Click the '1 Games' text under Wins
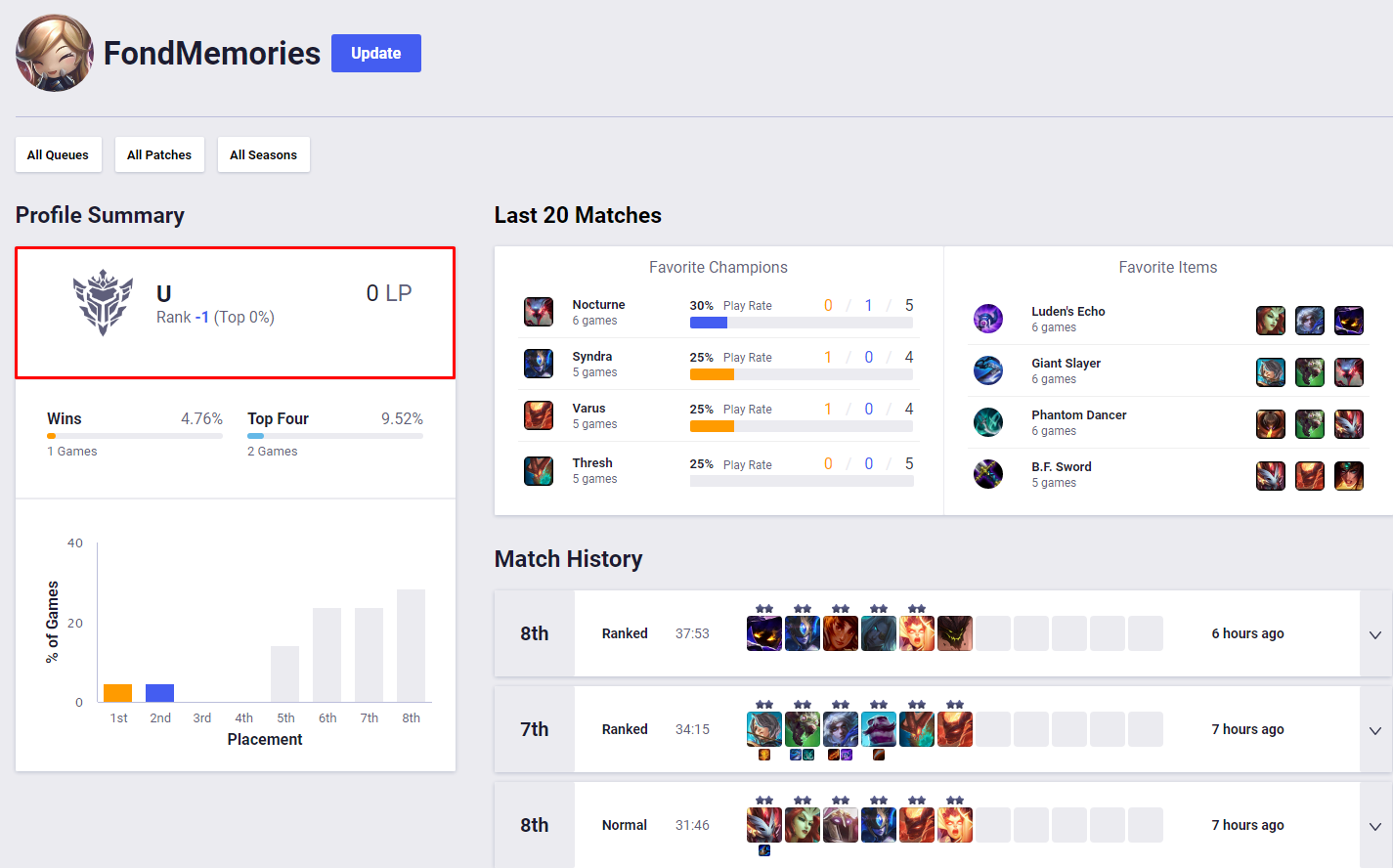Image resolution: width=1393 pixels, height=868 pixels. 72,451
